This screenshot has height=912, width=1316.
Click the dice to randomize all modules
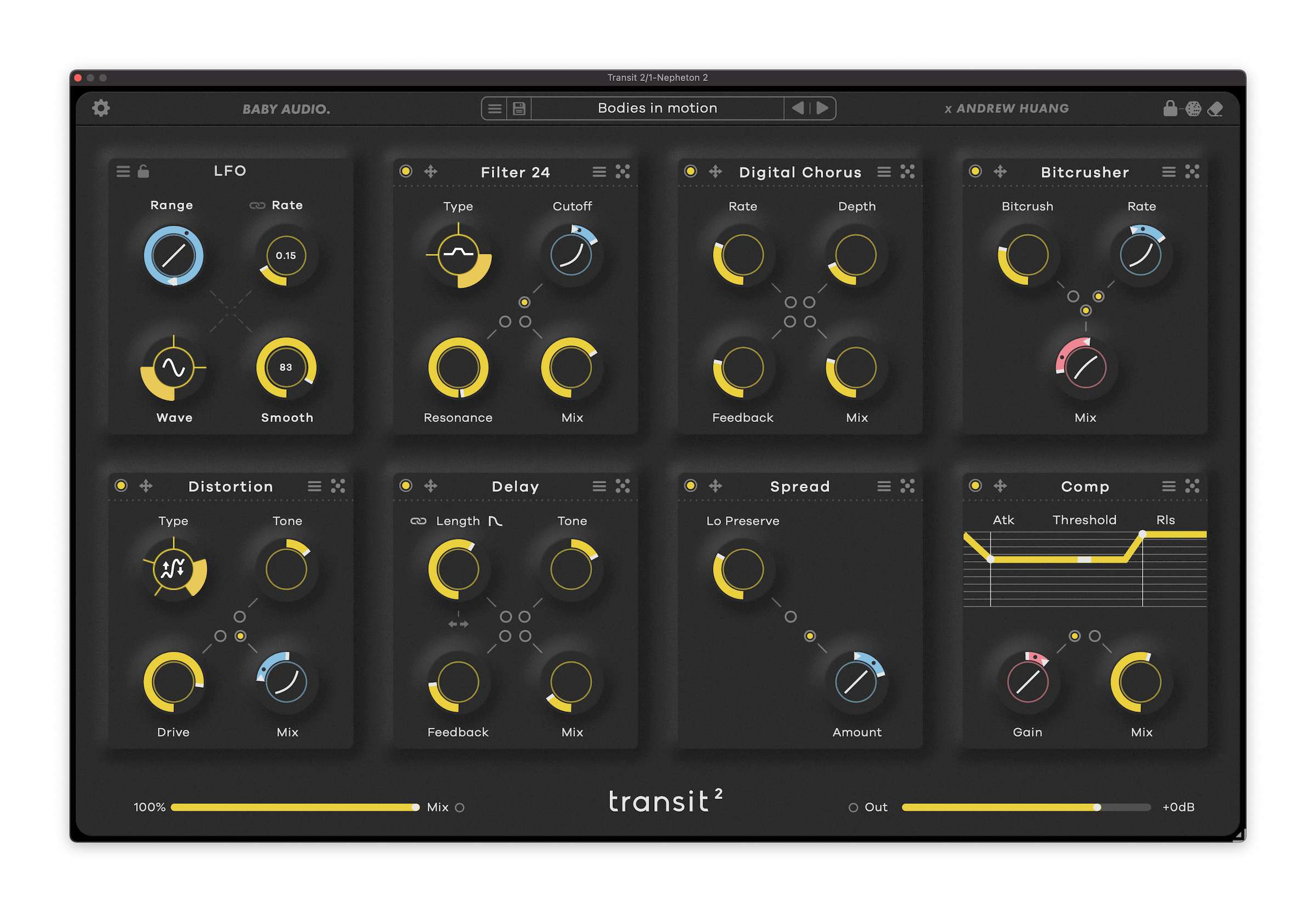1193,107
